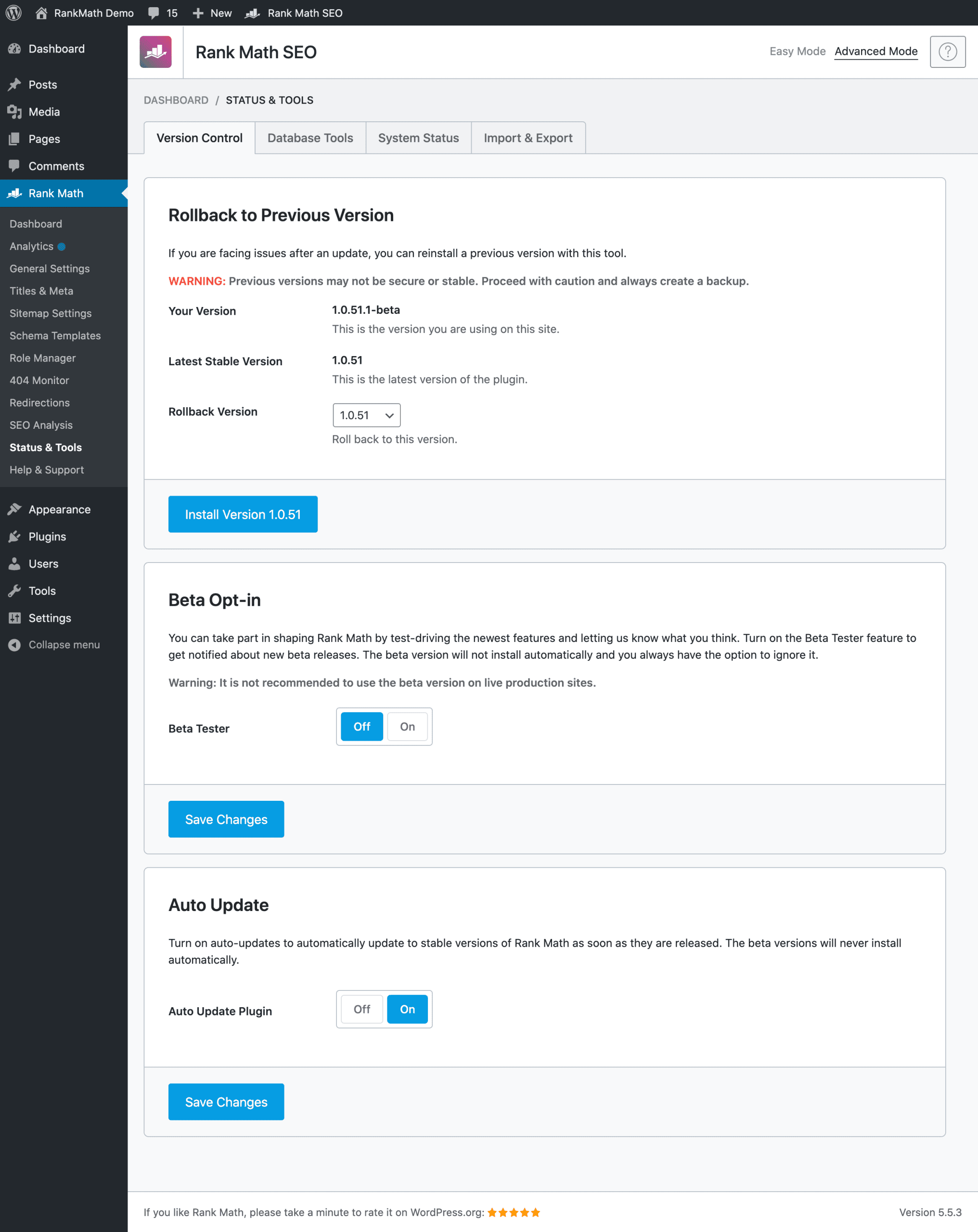Click the Auto Update heading
The image size is (978, 1232).
(x=219, y=905)
